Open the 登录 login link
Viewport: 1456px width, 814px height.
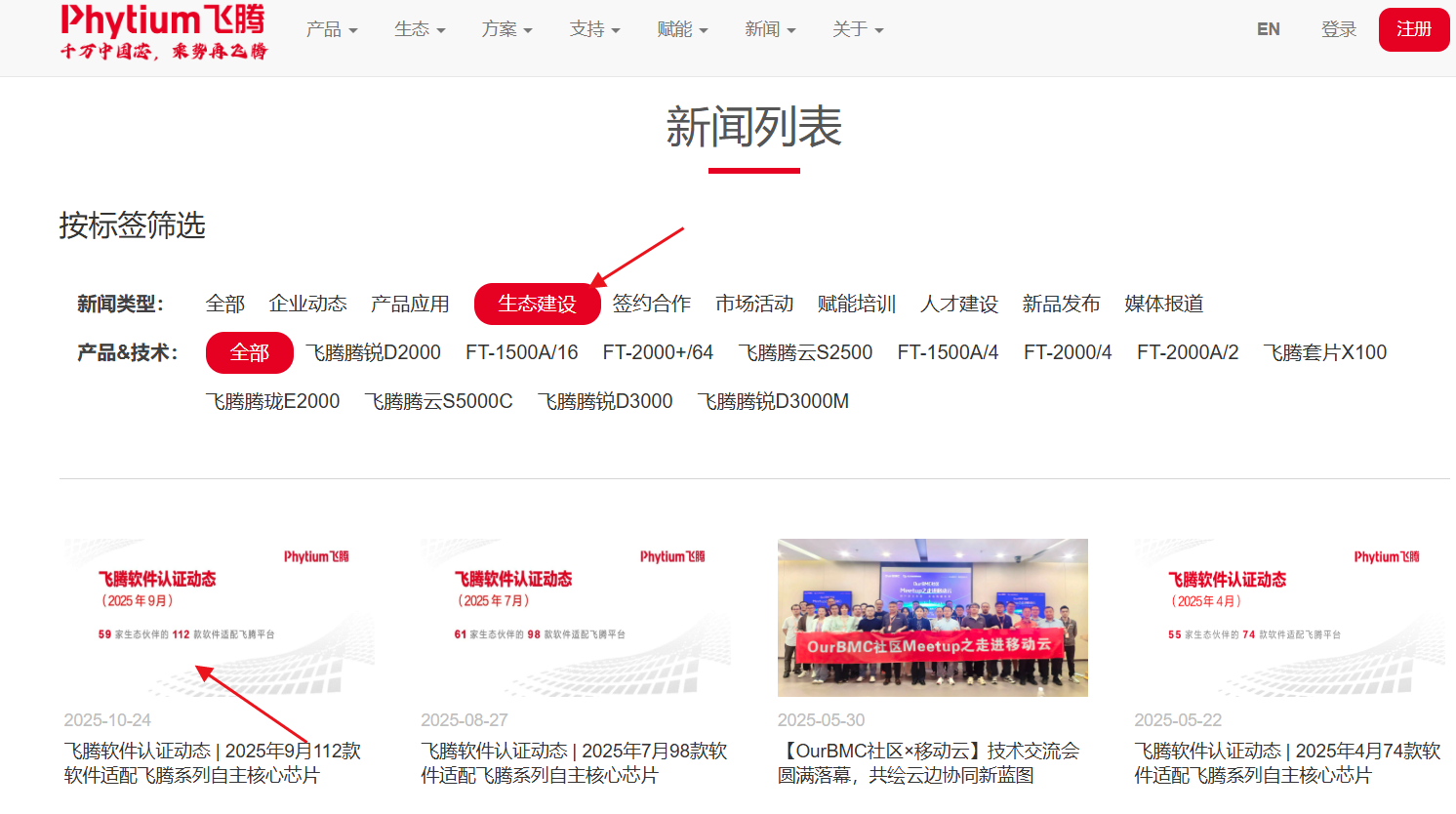(x=1339, y=29)
